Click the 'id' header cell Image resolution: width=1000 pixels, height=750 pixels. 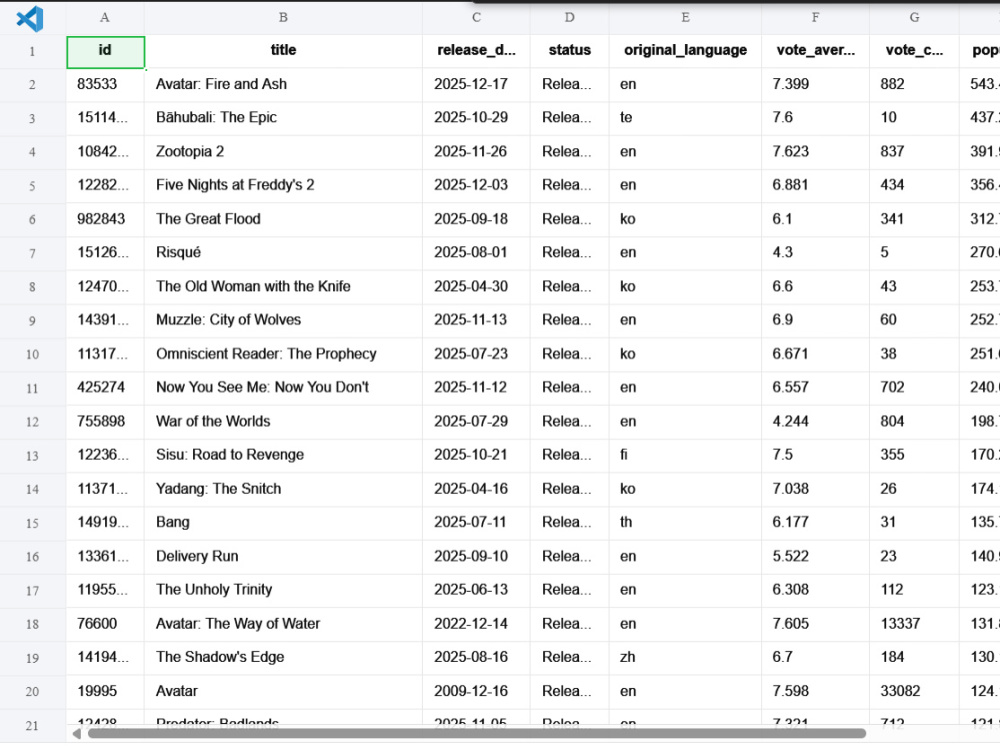click(105, 51)
